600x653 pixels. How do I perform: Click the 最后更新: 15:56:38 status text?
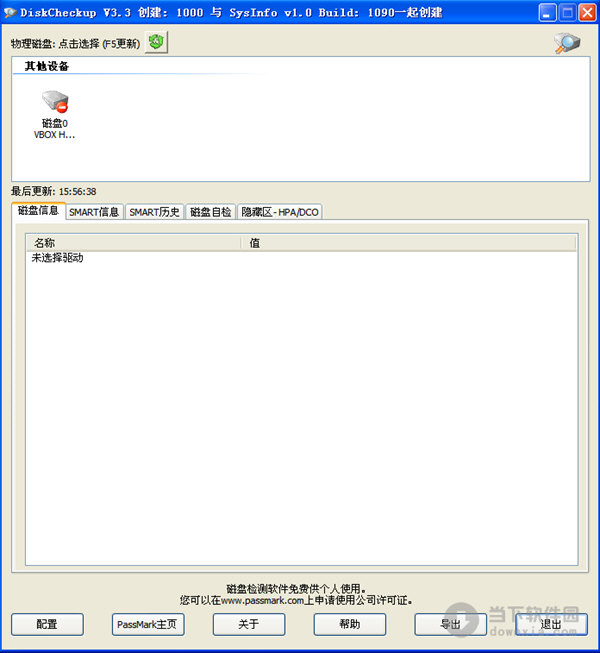click(x=54, y=191)
